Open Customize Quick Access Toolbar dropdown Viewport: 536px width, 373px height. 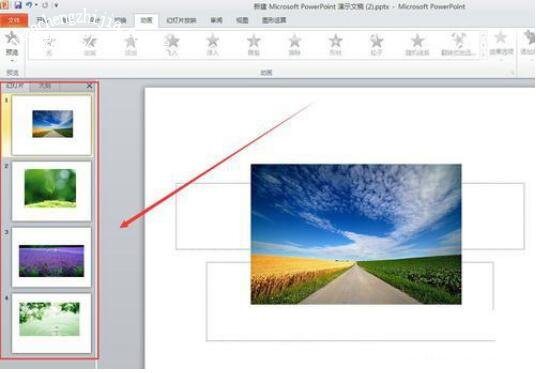pos(56,5)
